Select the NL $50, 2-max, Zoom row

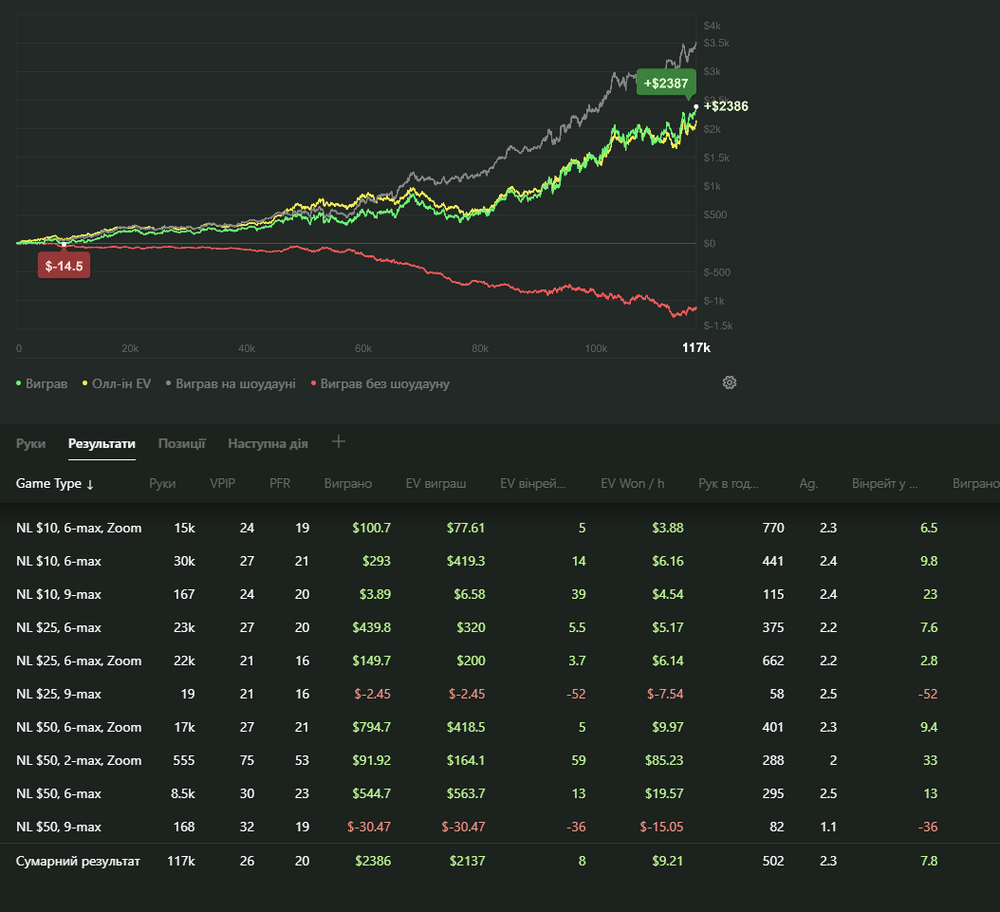click(x=79, y=761)
